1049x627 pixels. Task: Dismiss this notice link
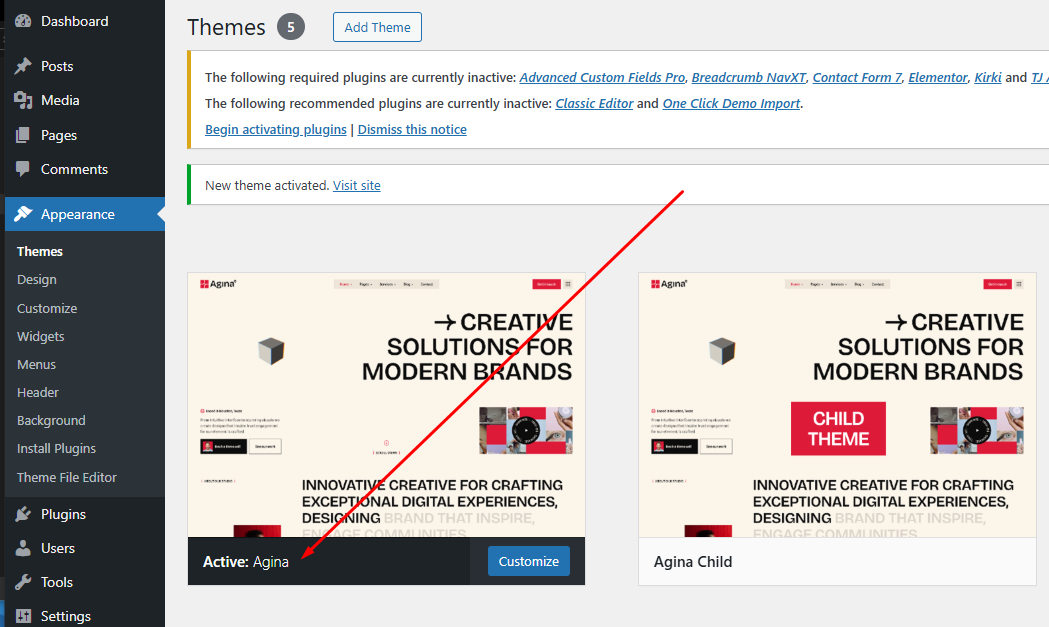pos(412,129)
